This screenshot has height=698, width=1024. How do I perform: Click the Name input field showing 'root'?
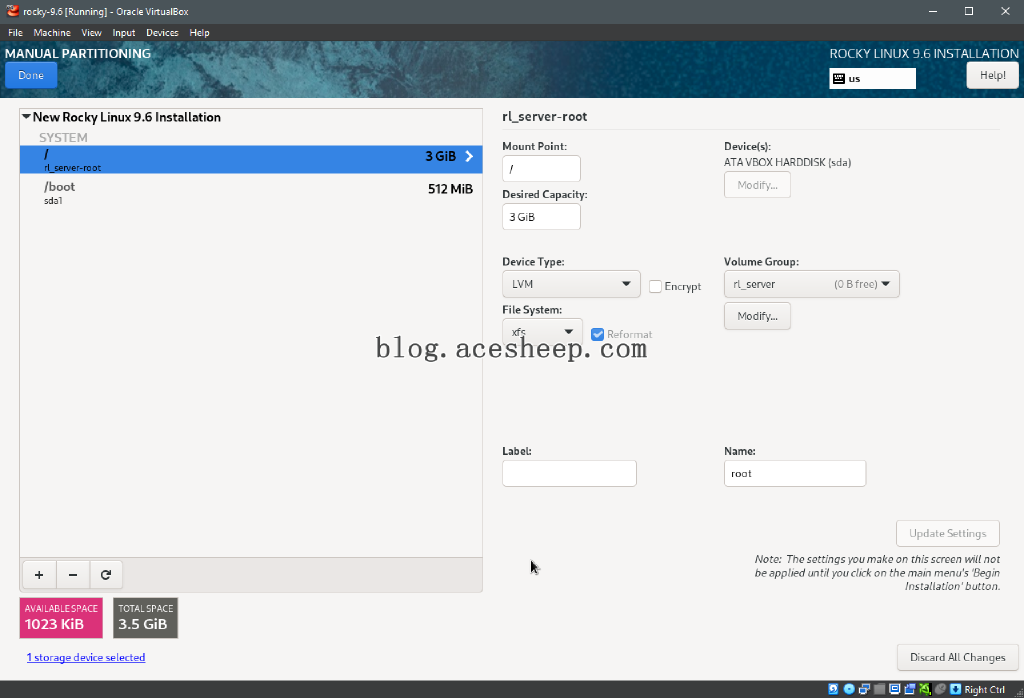[795, 473]
